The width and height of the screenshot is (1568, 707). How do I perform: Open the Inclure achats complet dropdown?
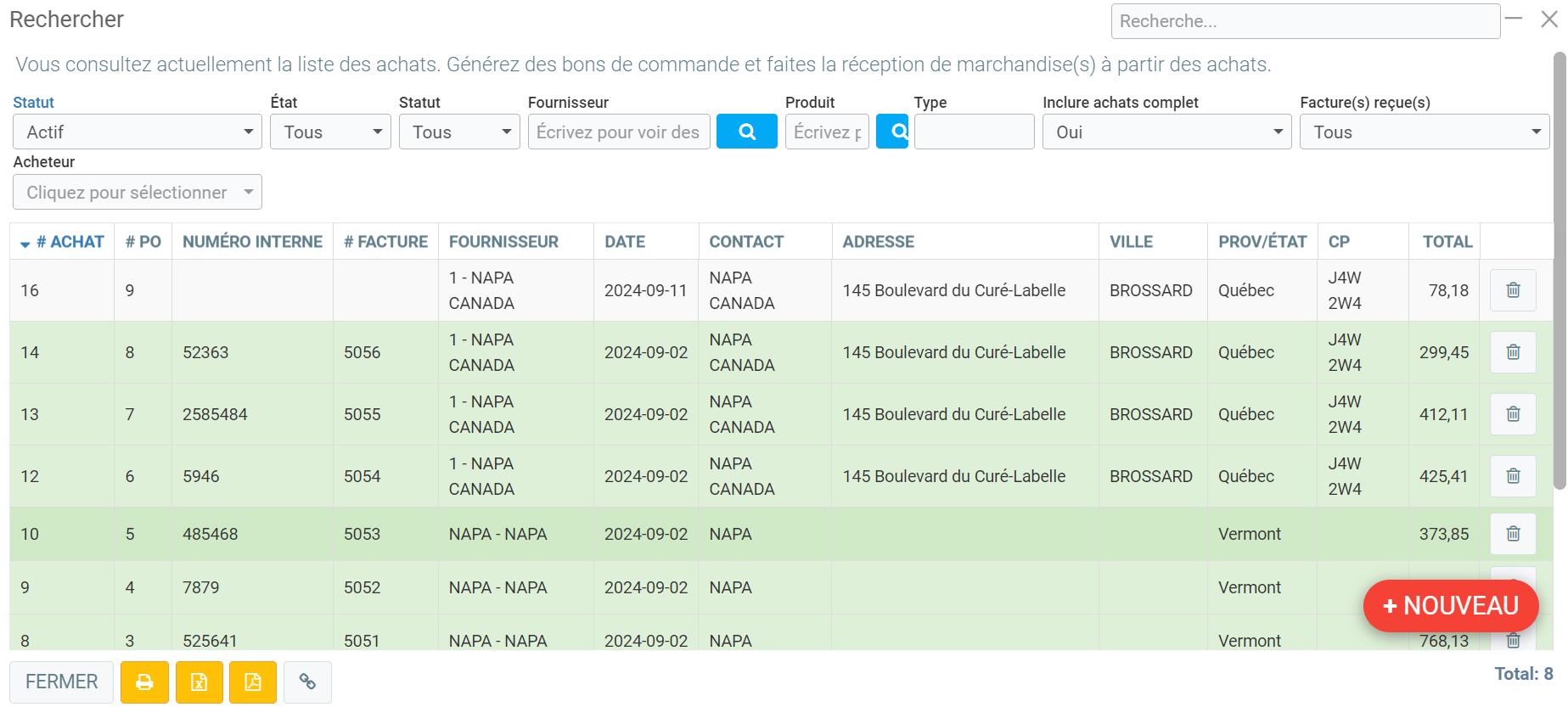1166,132
